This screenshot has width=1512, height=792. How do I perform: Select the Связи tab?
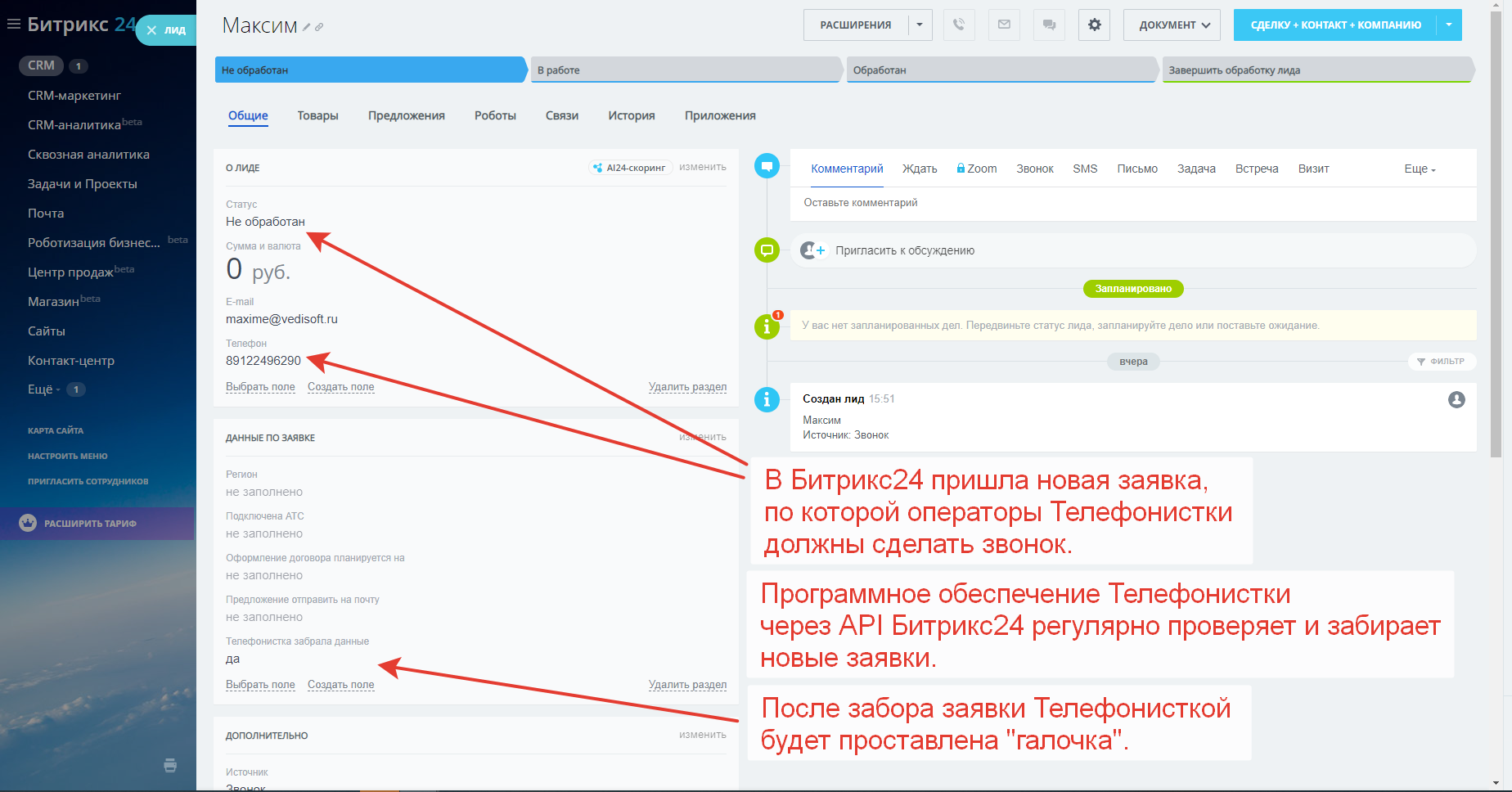click(562, 115)
